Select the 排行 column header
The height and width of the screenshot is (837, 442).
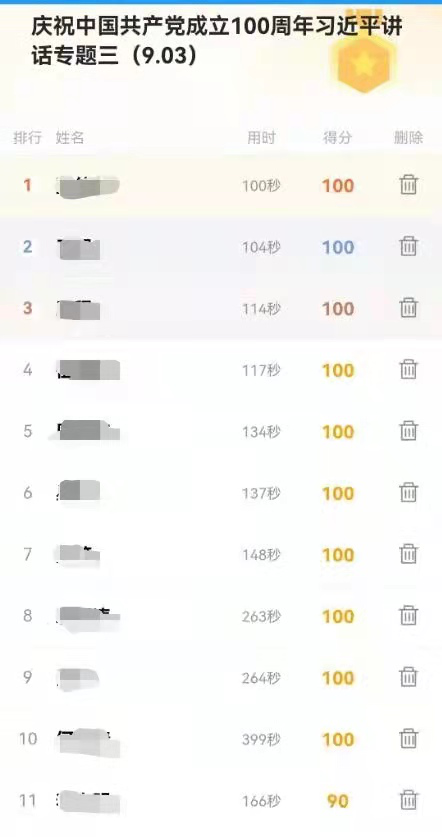tap(27, 138)
